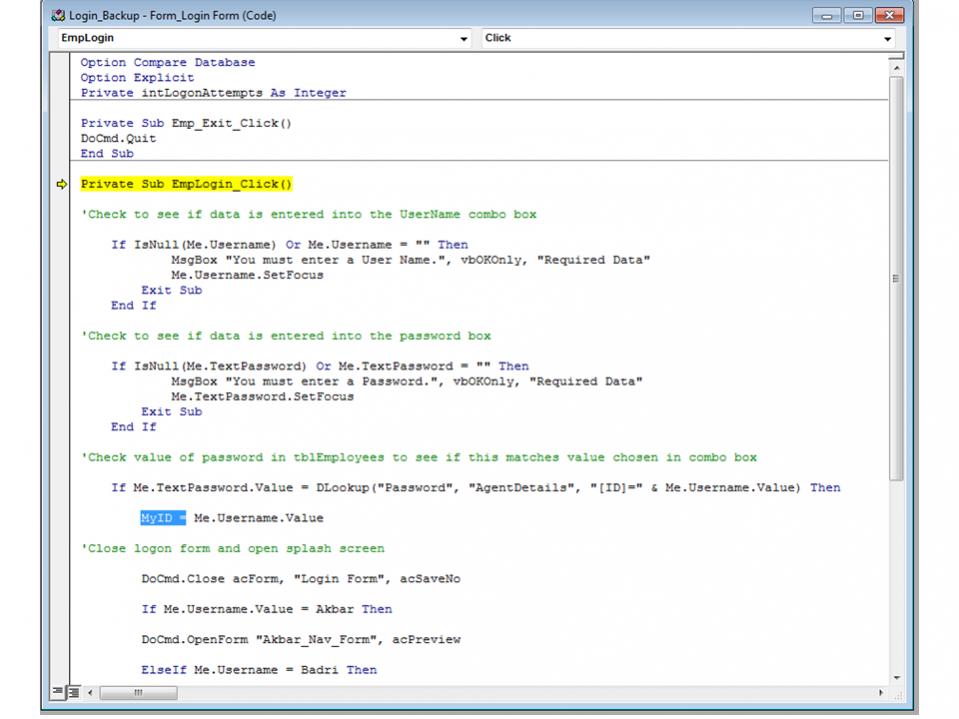Click the vertical scrollbar thumb
The image size is (959, 719).
897,278
